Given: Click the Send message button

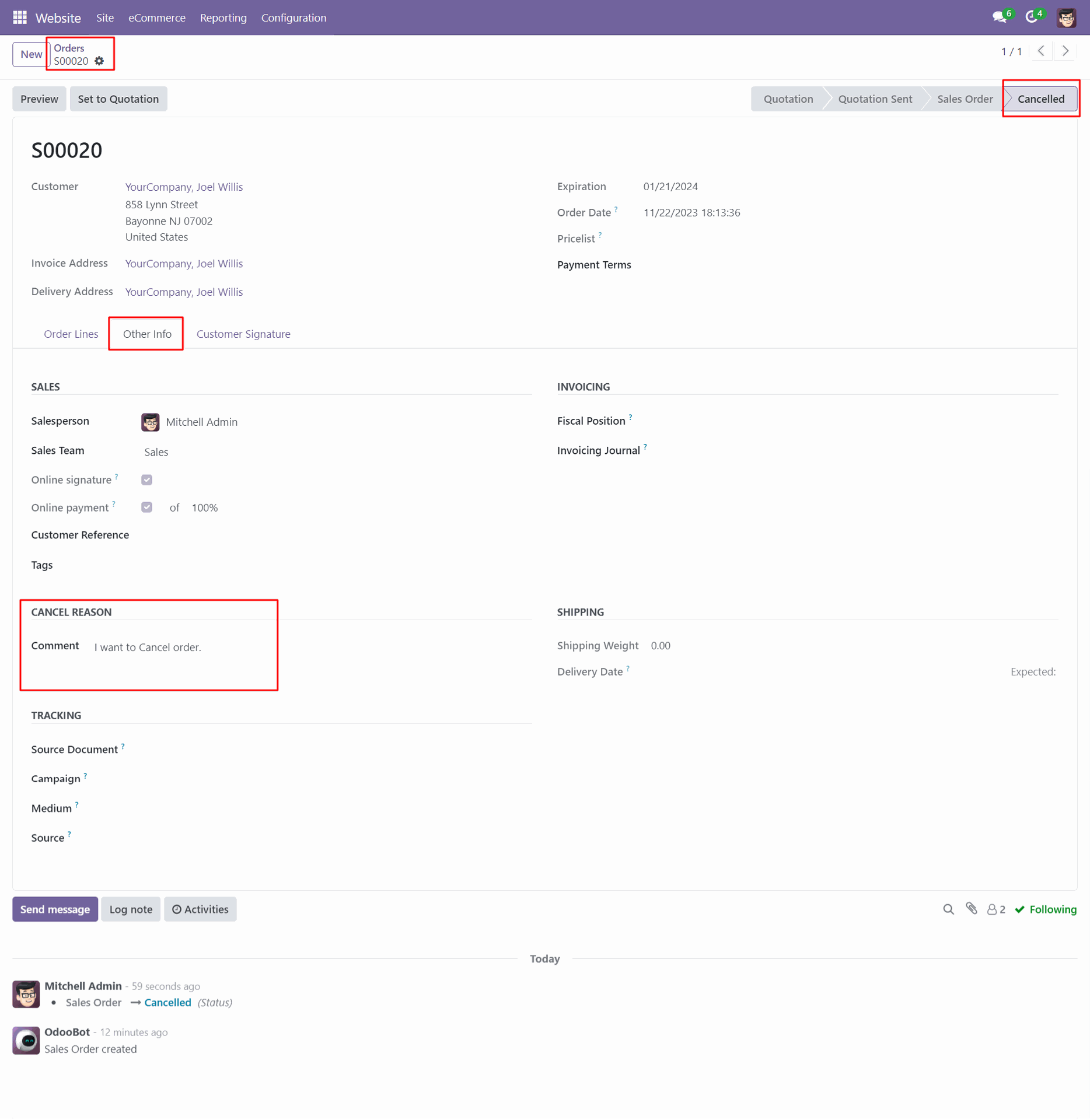Looking at the screenshot, I should pos(55,909).
